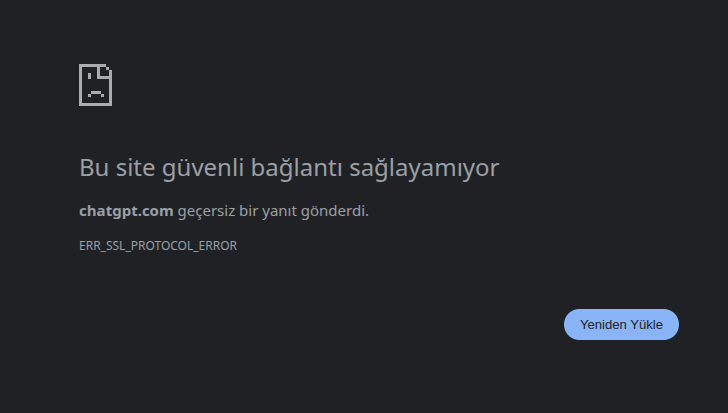
Task: Click the folded corner of the page icon
Action: tap(106, 71)
